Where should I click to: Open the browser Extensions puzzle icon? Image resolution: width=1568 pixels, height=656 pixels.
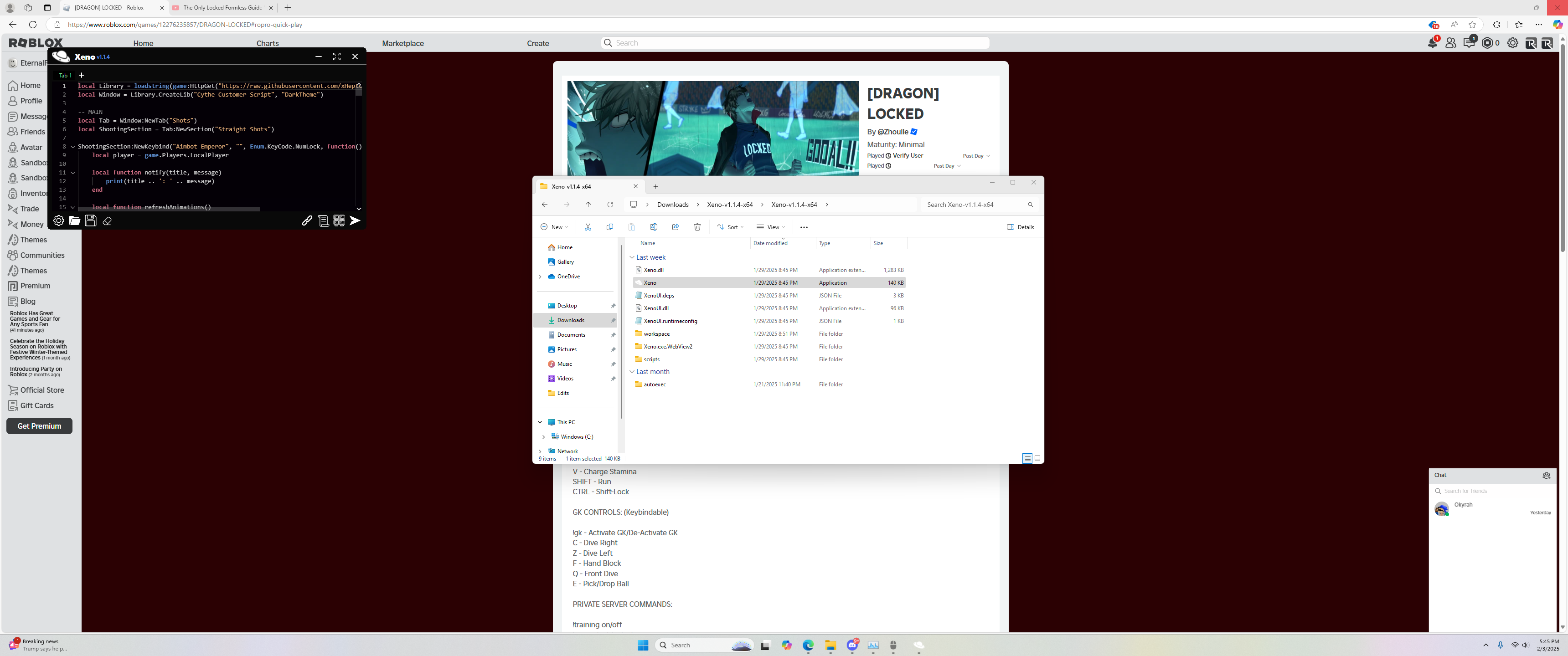click(1497, 24)
